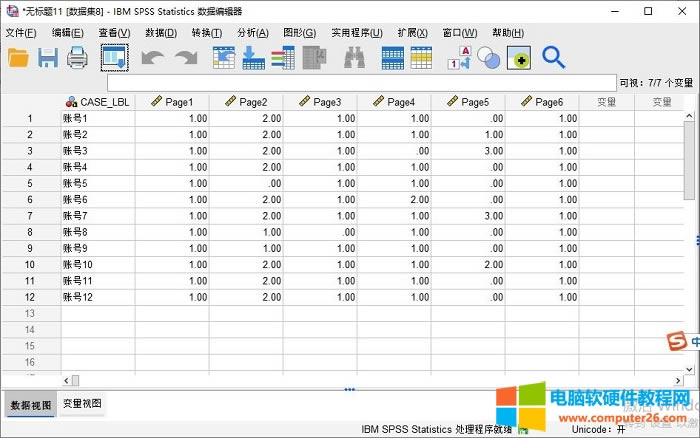Select the CASE_LBL column header

click(x=98, y=102)
